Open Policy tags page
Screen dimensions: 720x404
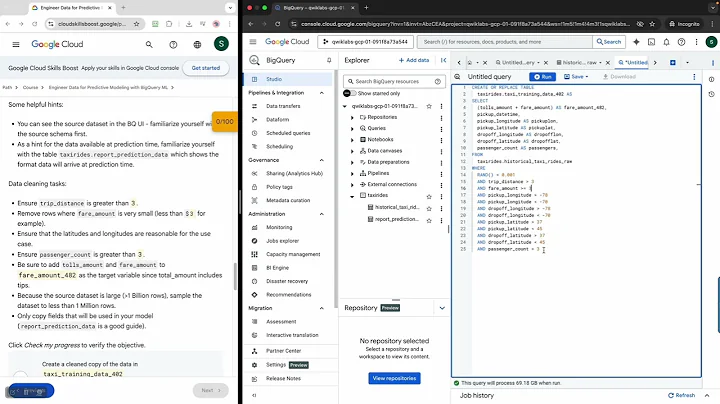[x=279, y=187]
